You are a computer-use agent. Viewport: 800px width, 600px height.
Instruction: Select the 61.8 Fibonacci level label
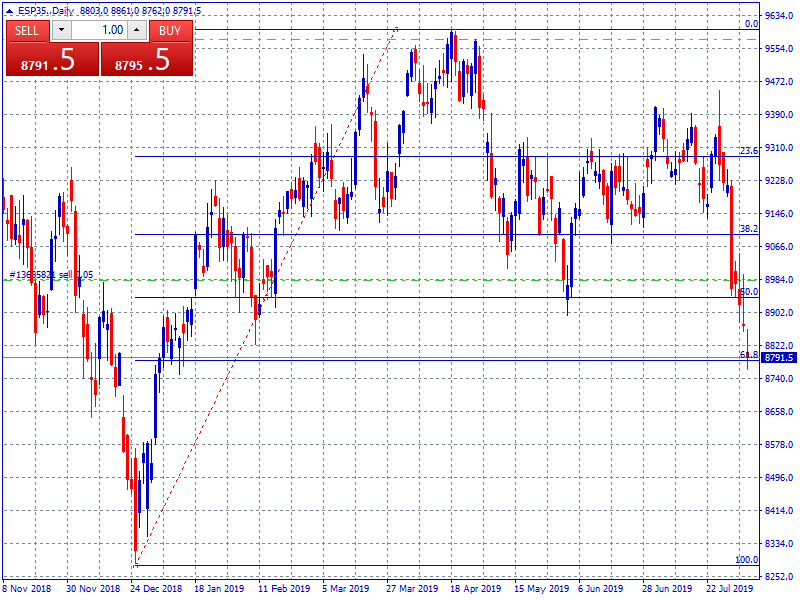point(748,354)
